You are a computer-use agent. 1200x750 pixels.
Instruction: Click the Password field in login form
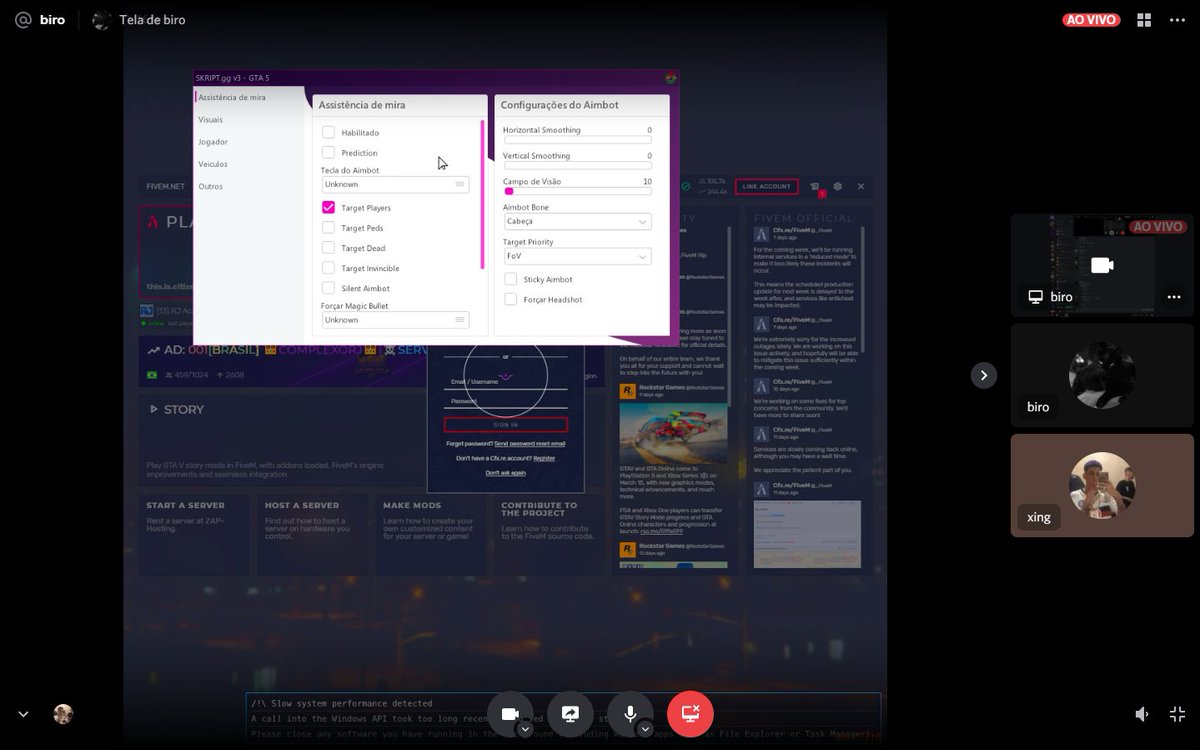pyautogui.click(x=506, y=401)
